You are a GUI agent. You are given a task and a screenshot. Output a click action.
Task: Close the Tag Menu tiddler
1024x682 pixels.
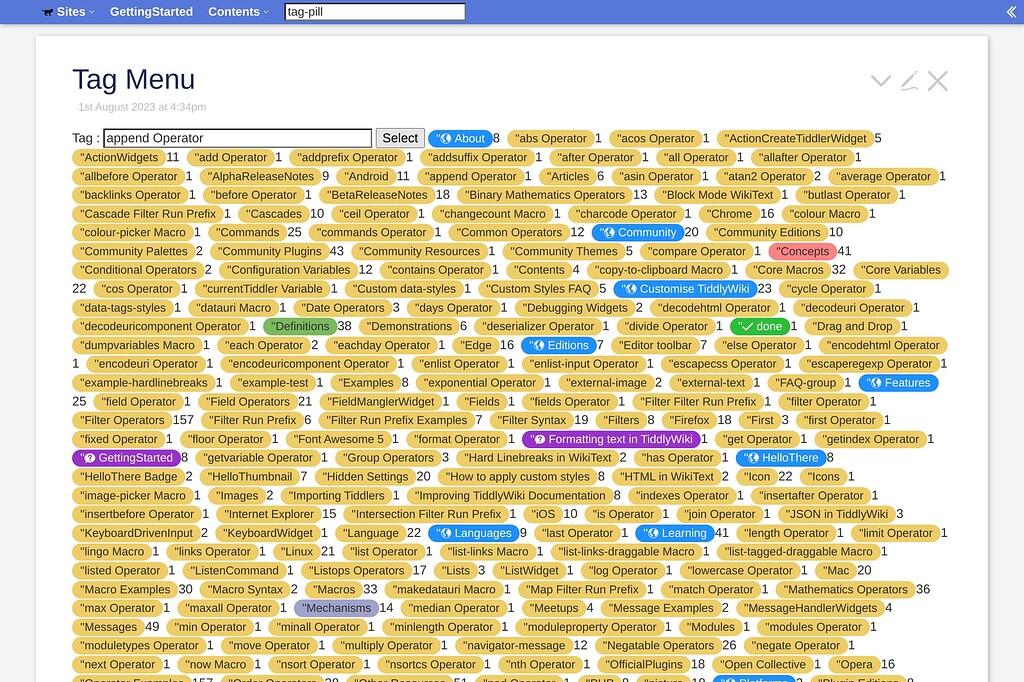point(937,81)
